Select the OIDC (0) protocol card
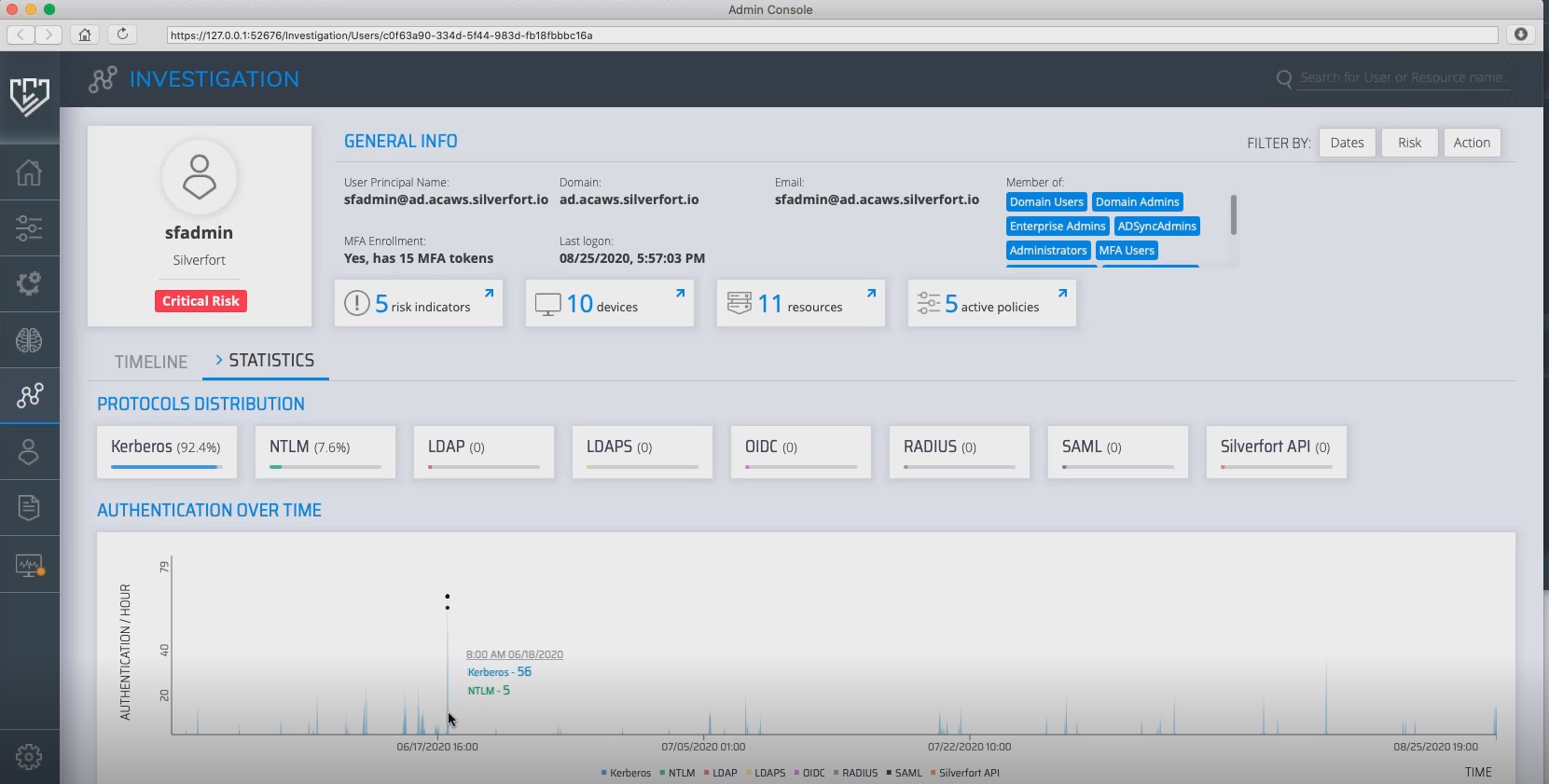Screen dimensions: 1549x784 pos(801,452)
